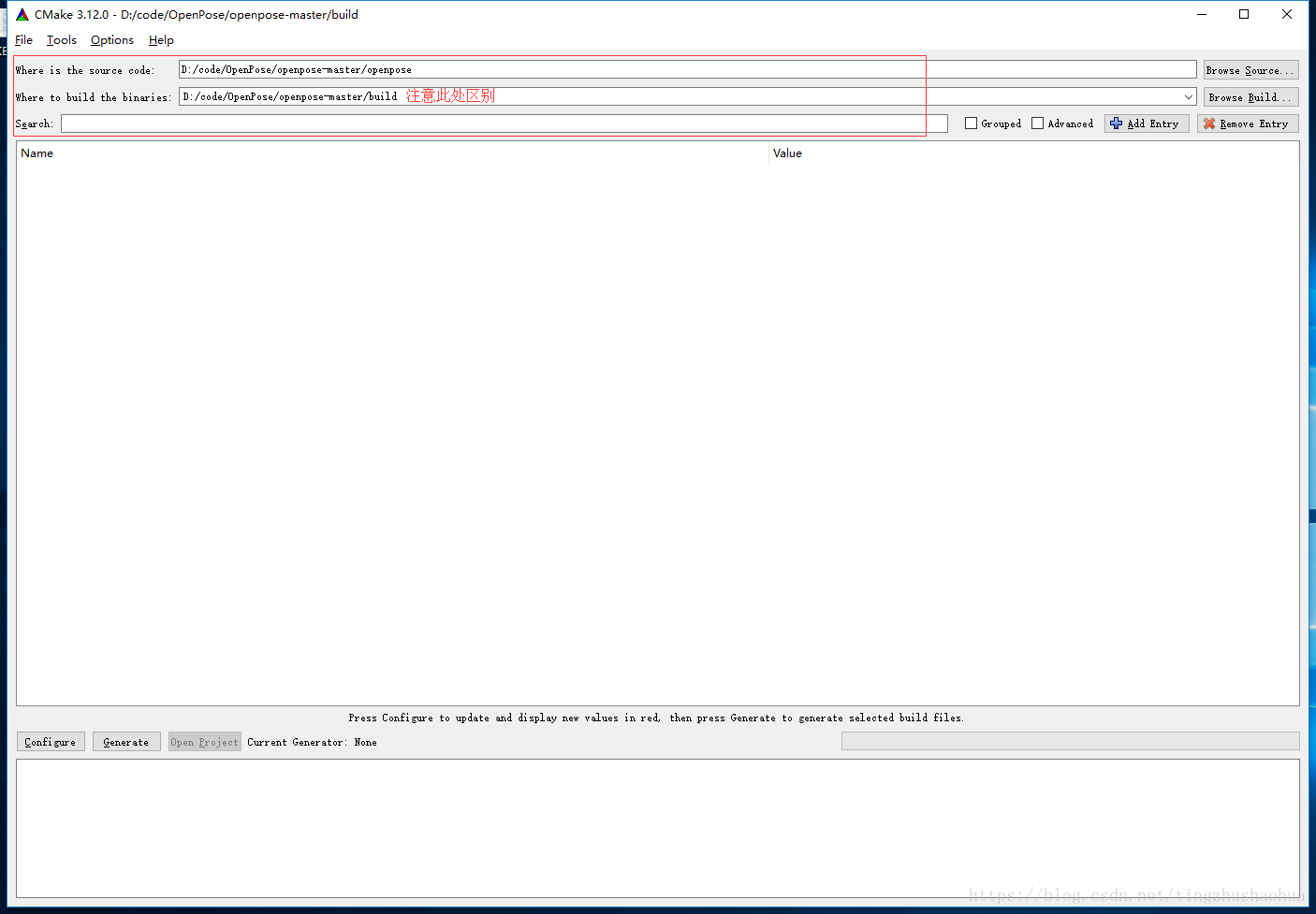Open the File menu

[24, 40]
